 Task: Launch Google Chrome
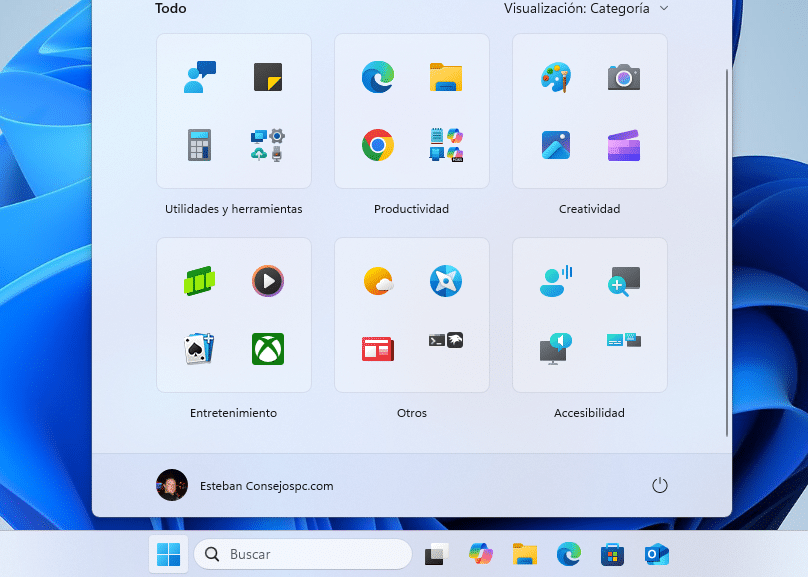pos(377,145)
